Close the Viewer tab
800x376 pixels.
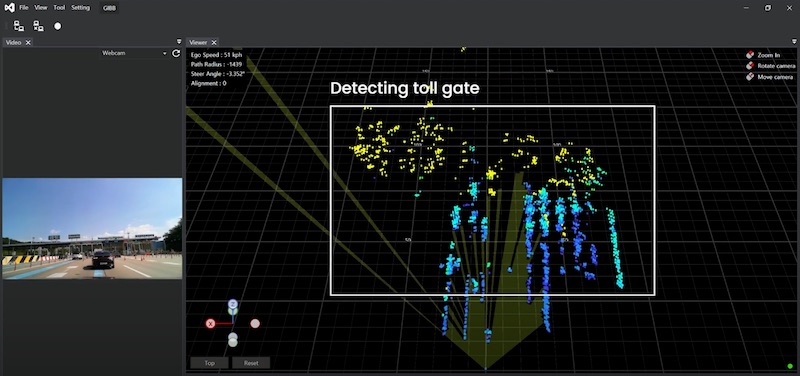(x=214, y=42)
